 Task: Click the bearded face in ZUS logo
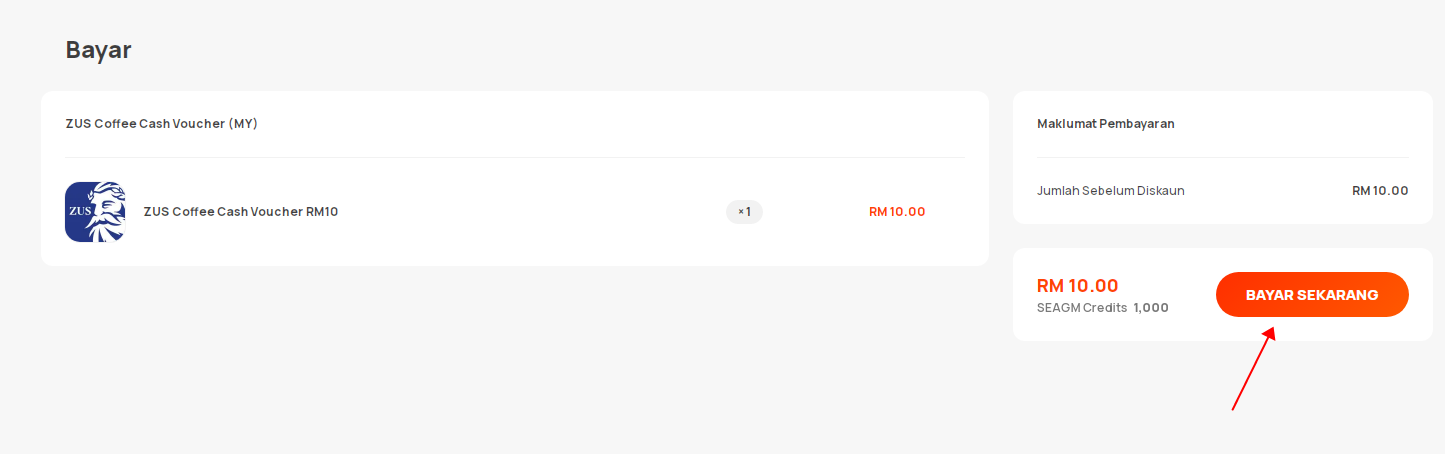coord(107,213)
